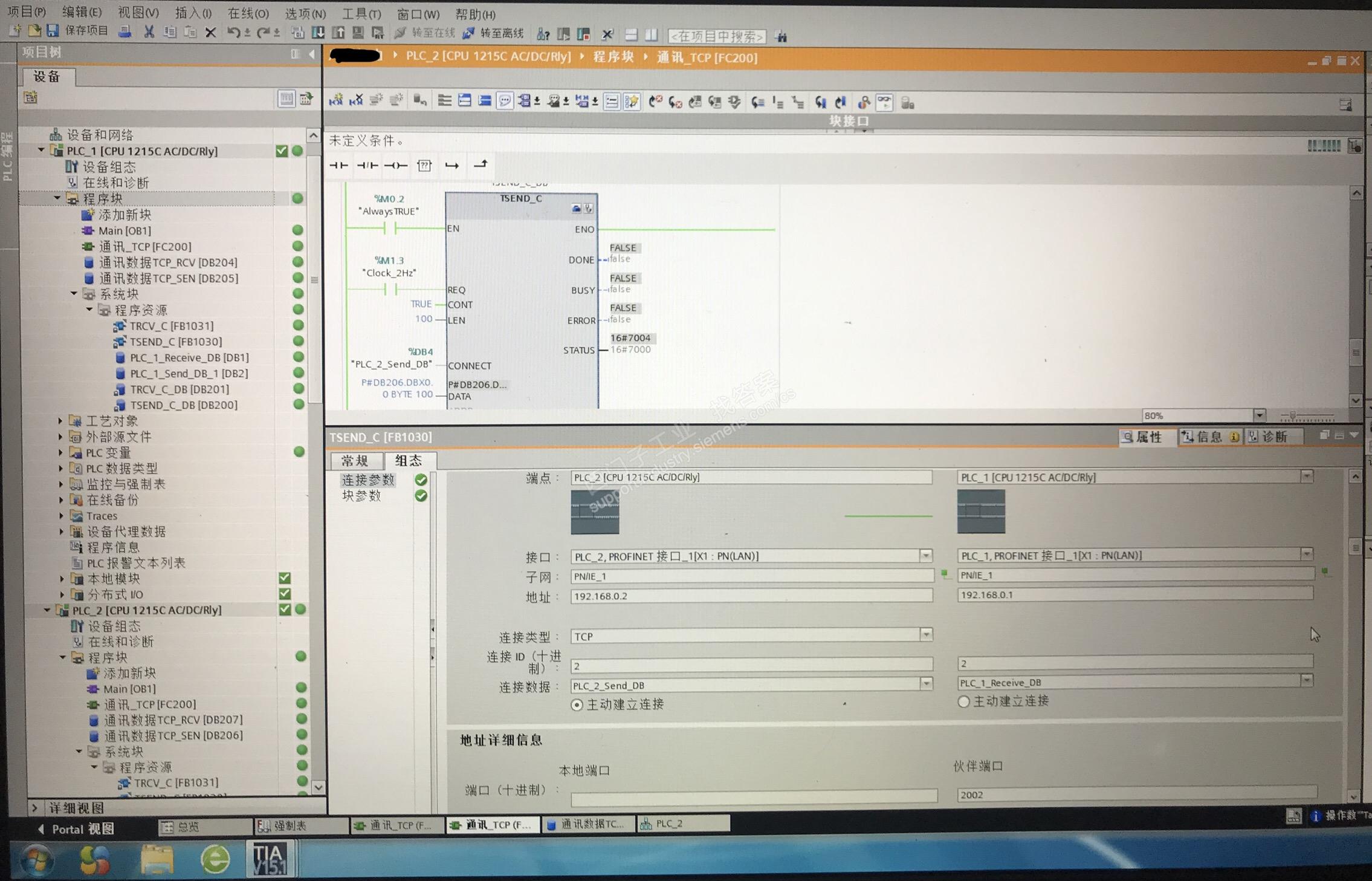The height and width of the screenshot is (881, 1372).
Task: Open the editor zoom percentage dropdown
Action: point(1260,415)
